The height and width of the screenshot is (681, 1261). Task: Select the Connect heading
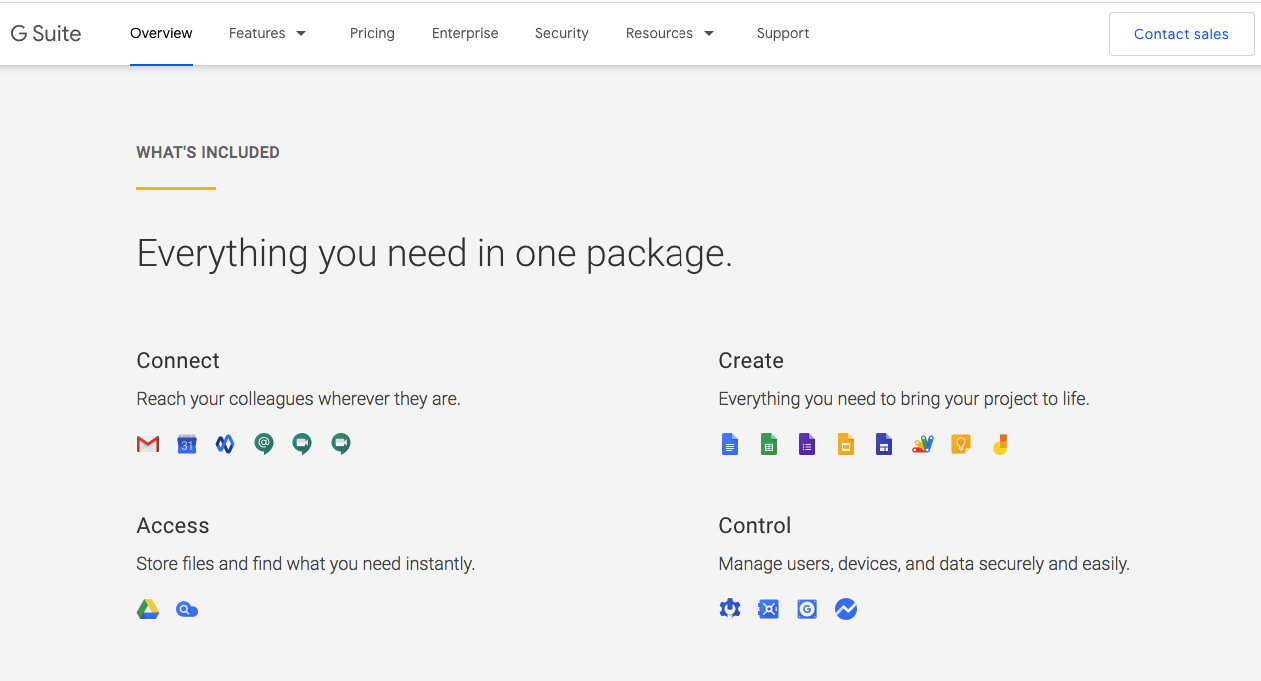click(x=178, y=361)
